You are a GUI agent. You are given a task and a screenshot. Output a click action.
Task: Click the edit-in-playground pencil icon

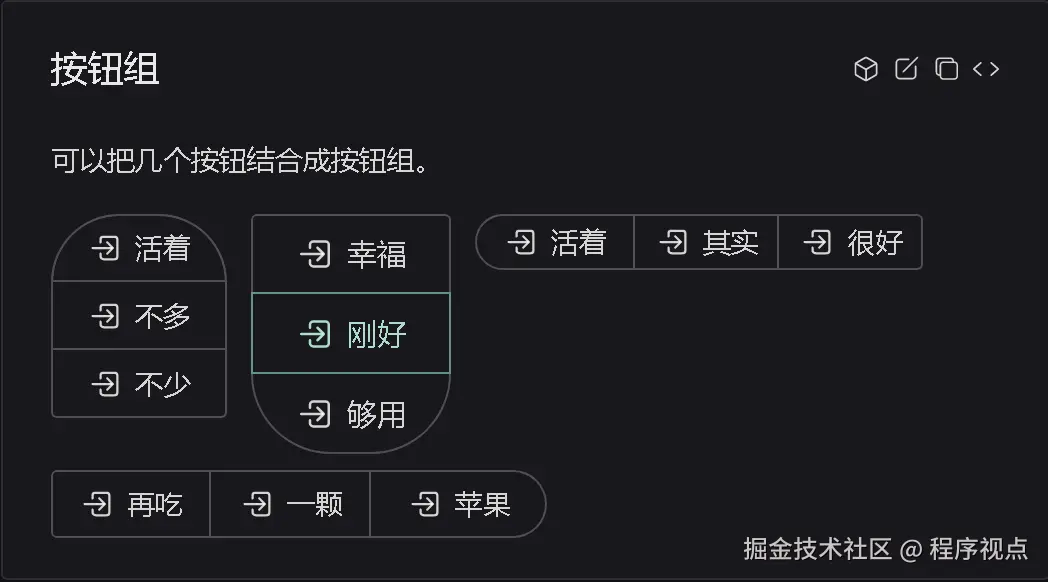905,69
